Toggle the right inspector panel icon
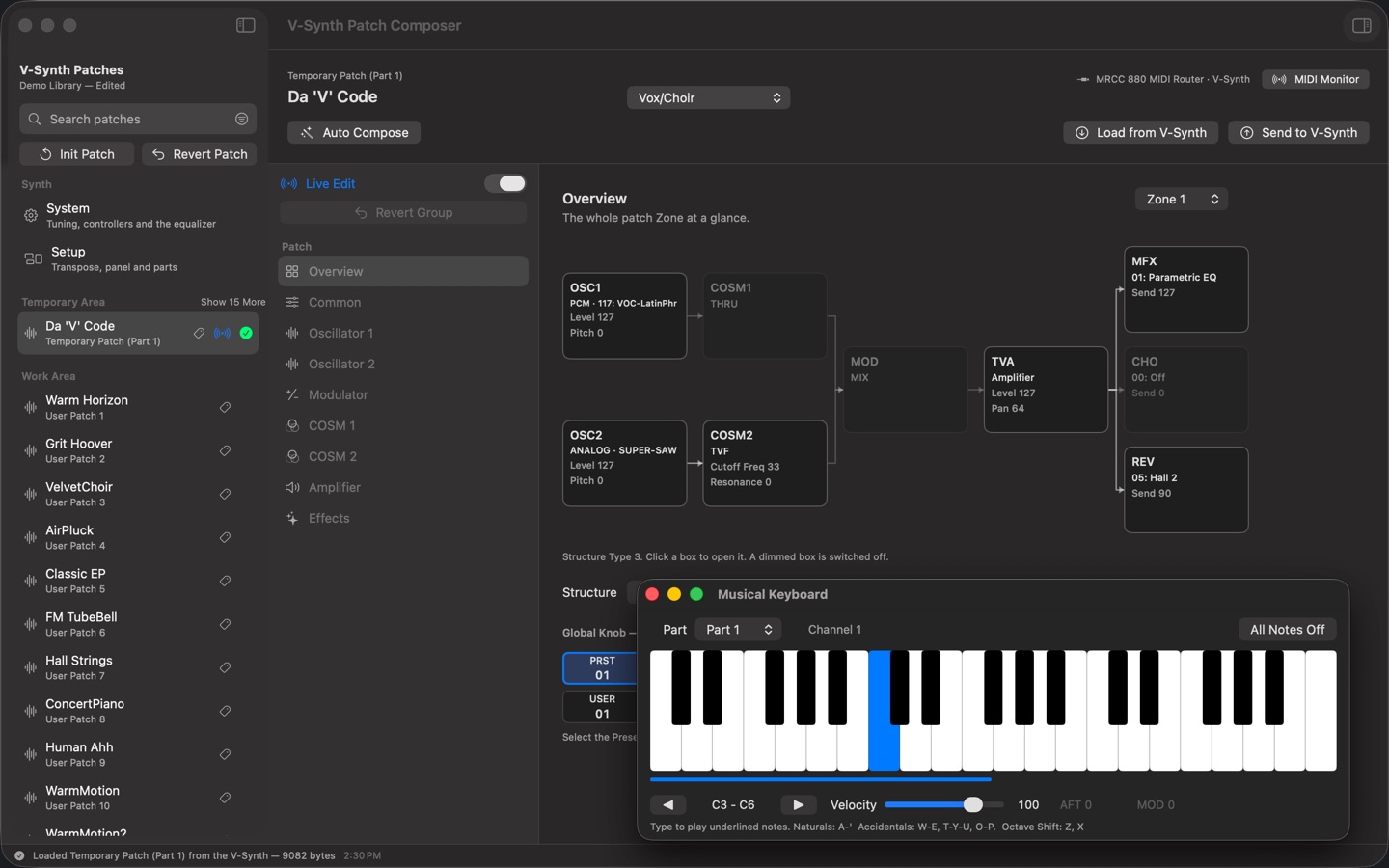 pyautogui.click(x=1361, y=25)
